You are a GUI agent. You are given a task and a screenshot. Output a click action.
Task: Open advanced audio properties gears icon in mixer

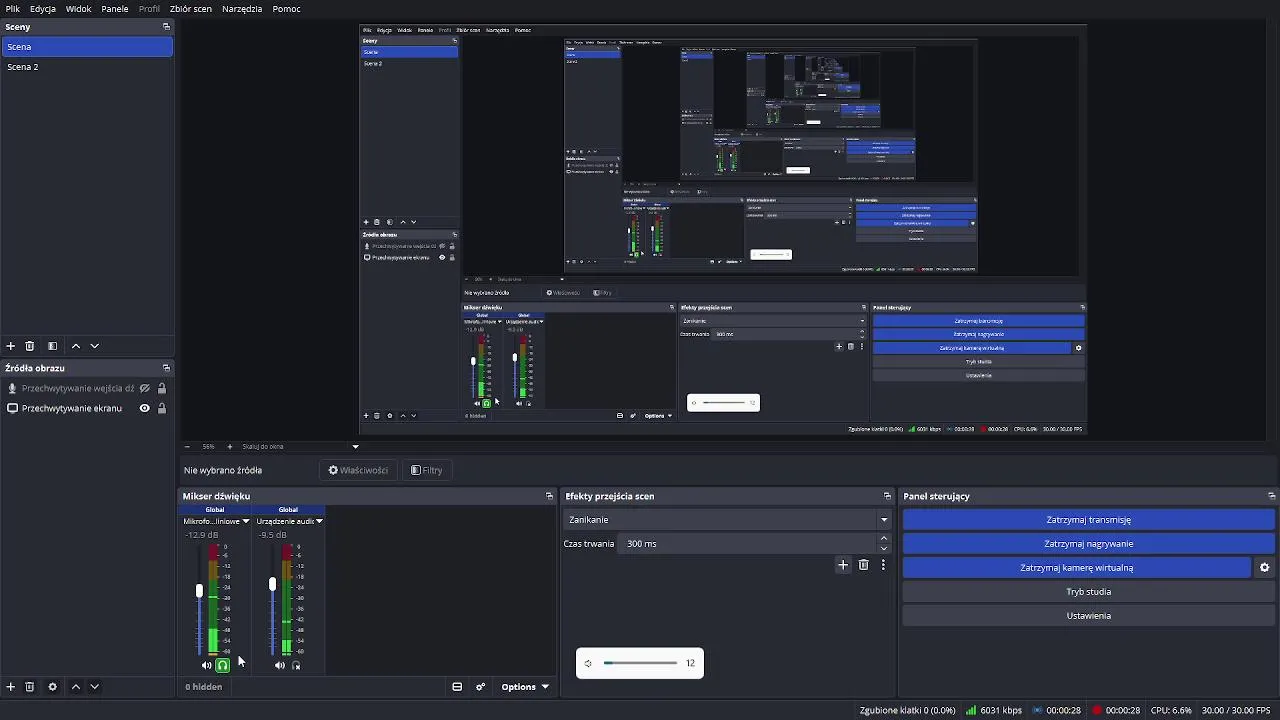pyautogui.click(x=481, y=687)
